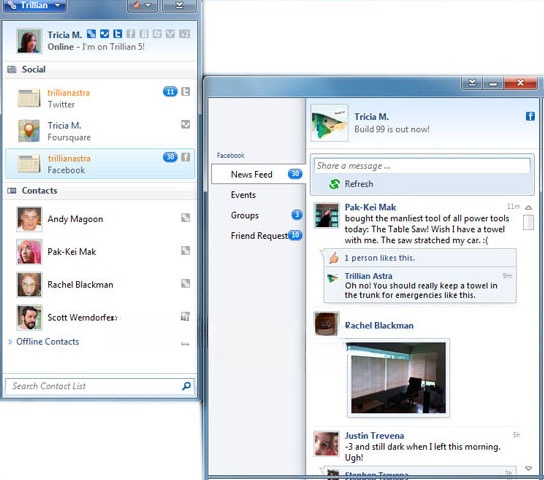Click the Foursquare service icon on Tricia M. row
544x480 pixels.
[x=186, y=125]
